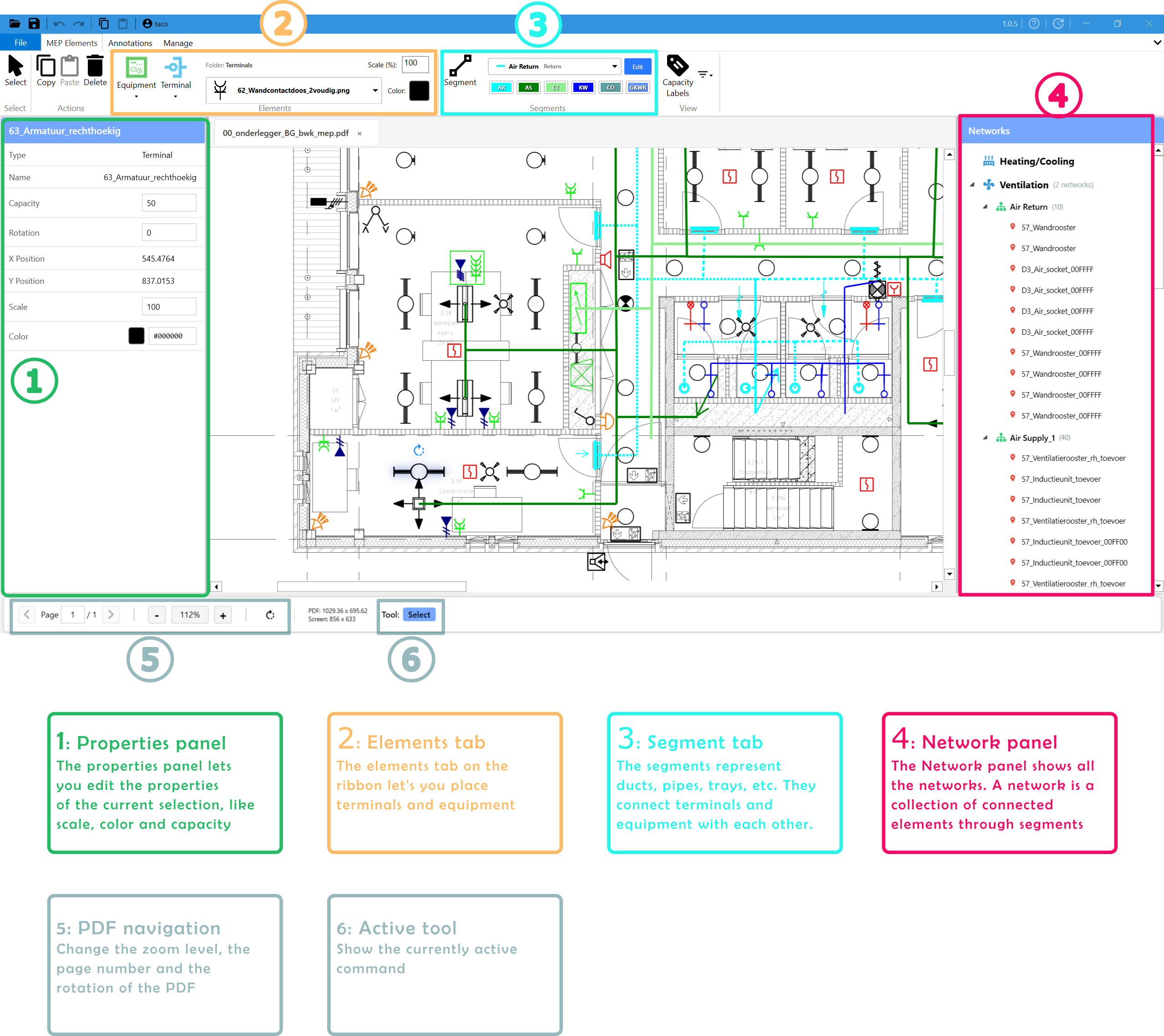Viewport: 1164px width, 1036px height.
Task: Click the Save icon in the title bar
Action: coord(34,23)
